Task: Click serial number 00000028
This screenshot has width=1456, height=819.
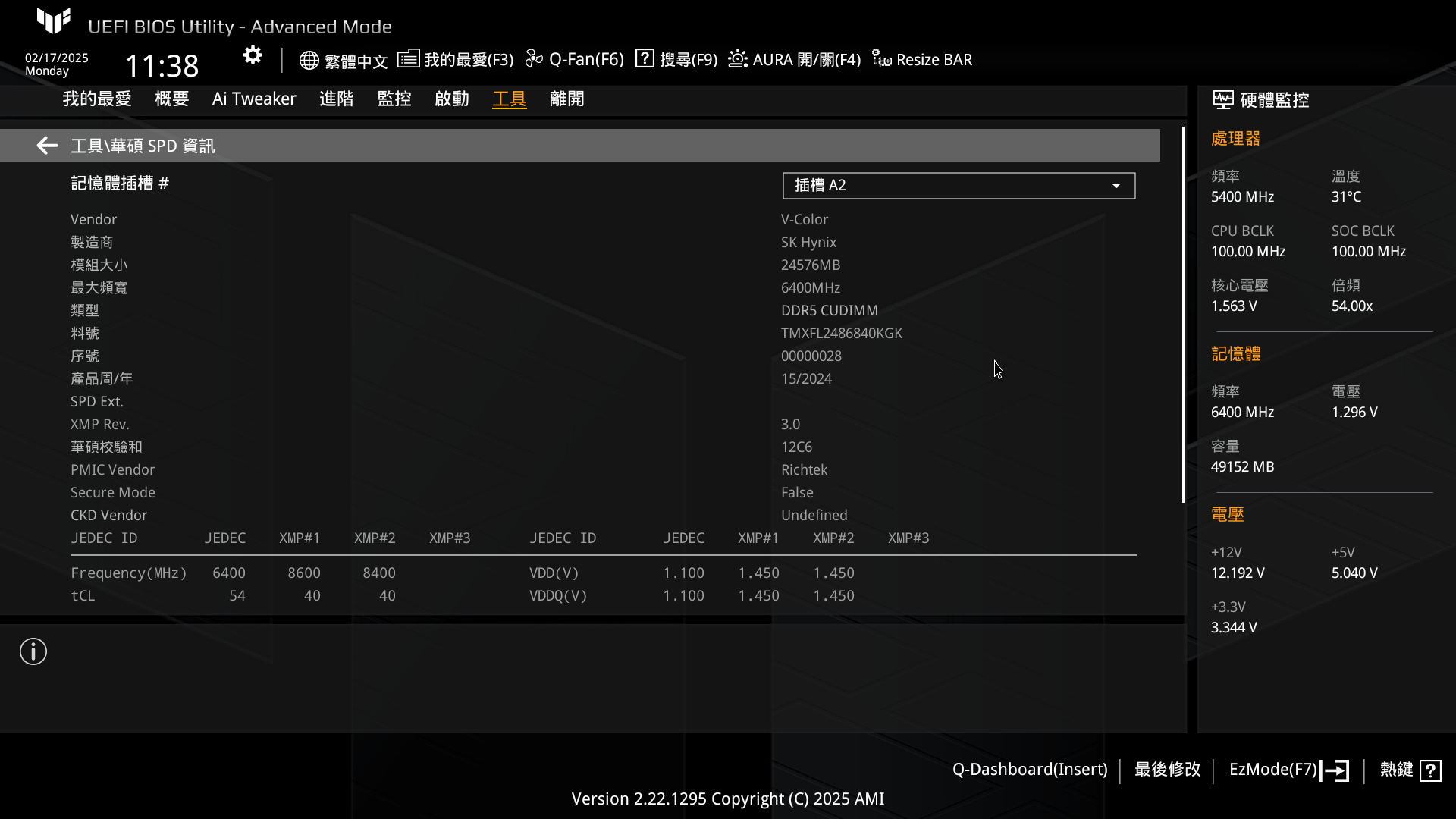Action: 811,356
